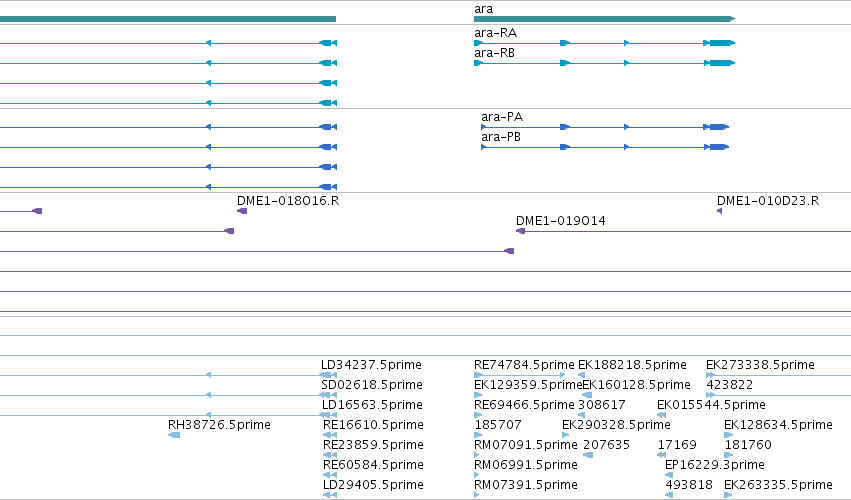Select the ara-PB protein label
This screenshot has height=500, width=851.
pos(501,137)
